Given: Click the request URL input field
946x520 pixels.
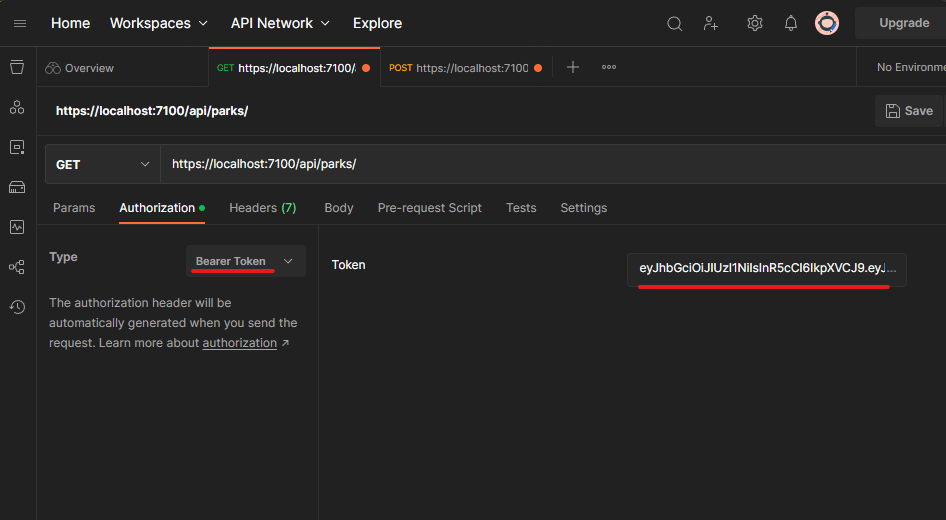Looking at the screenshot, I should (x=553, y=164).
